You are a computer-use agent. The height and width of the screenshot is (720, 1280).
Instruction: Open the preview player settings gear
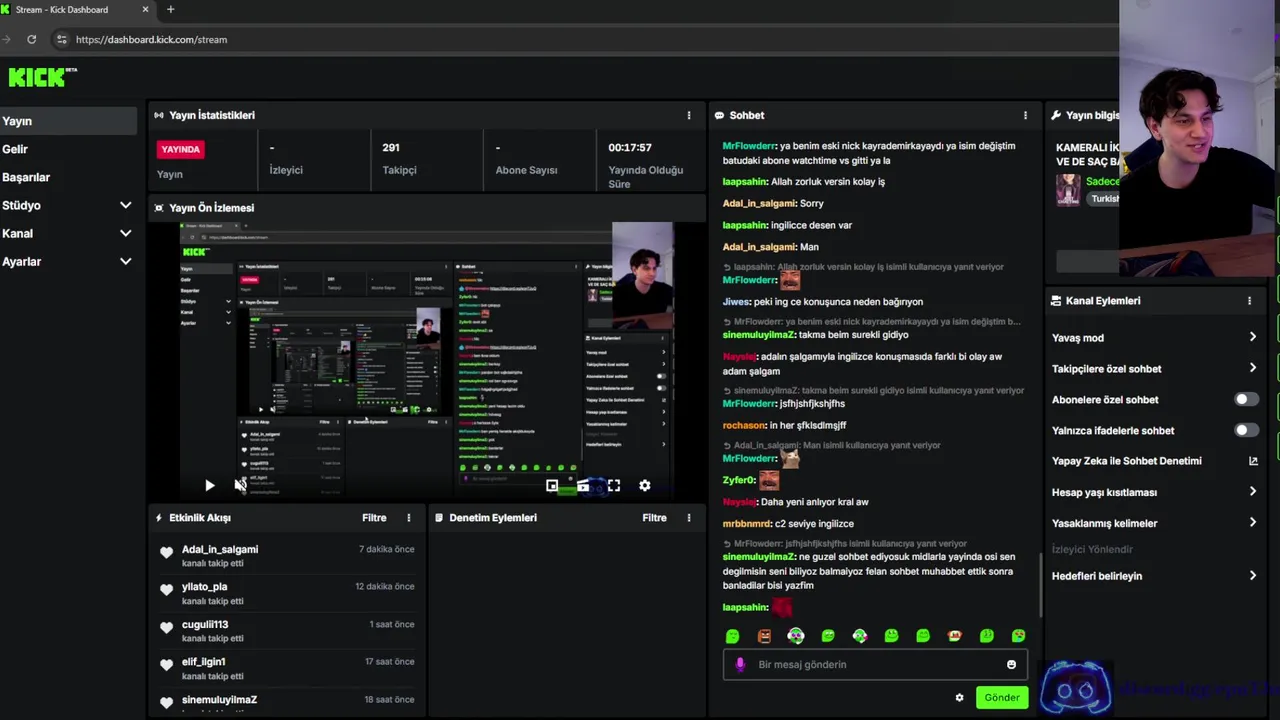[645, 486]
